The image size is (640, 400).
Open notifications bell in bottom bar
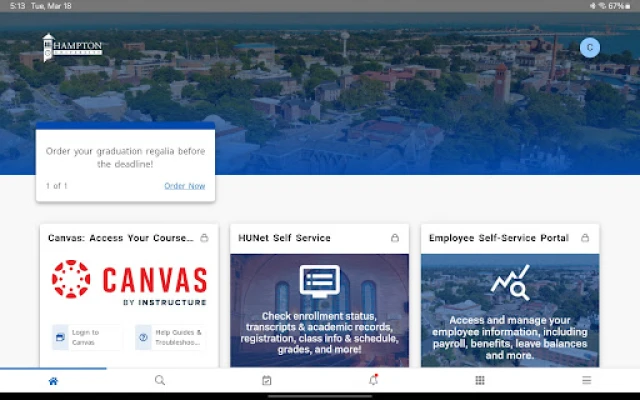(x=373, y=381)
